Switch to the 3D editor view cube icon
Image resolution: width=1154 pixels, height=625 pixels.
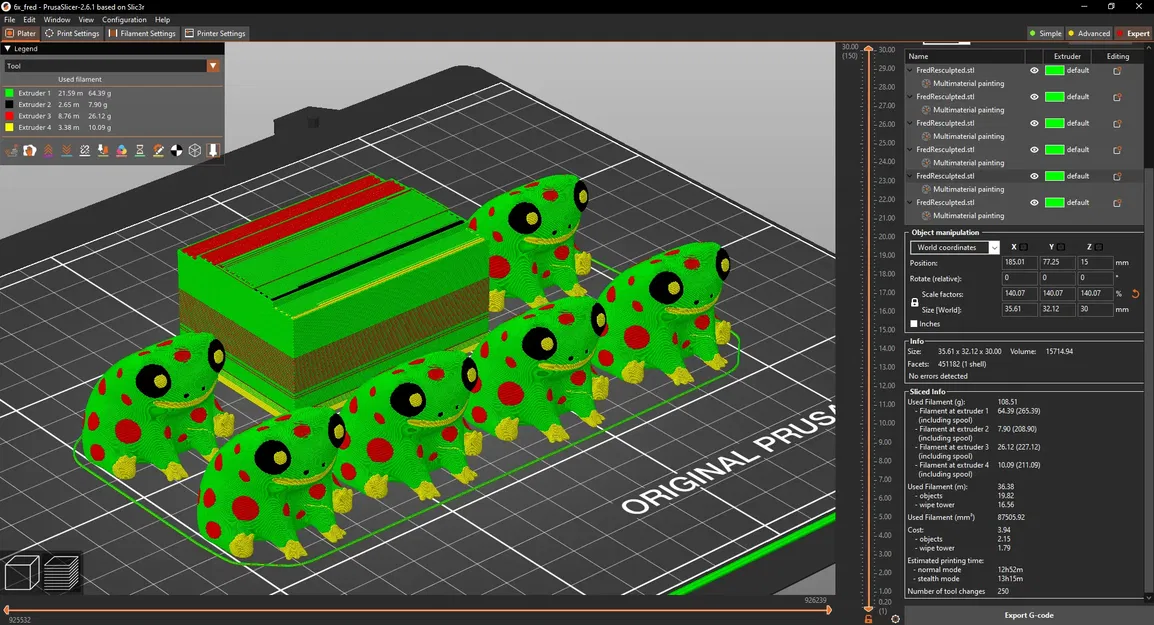click(x=22, y=573)
